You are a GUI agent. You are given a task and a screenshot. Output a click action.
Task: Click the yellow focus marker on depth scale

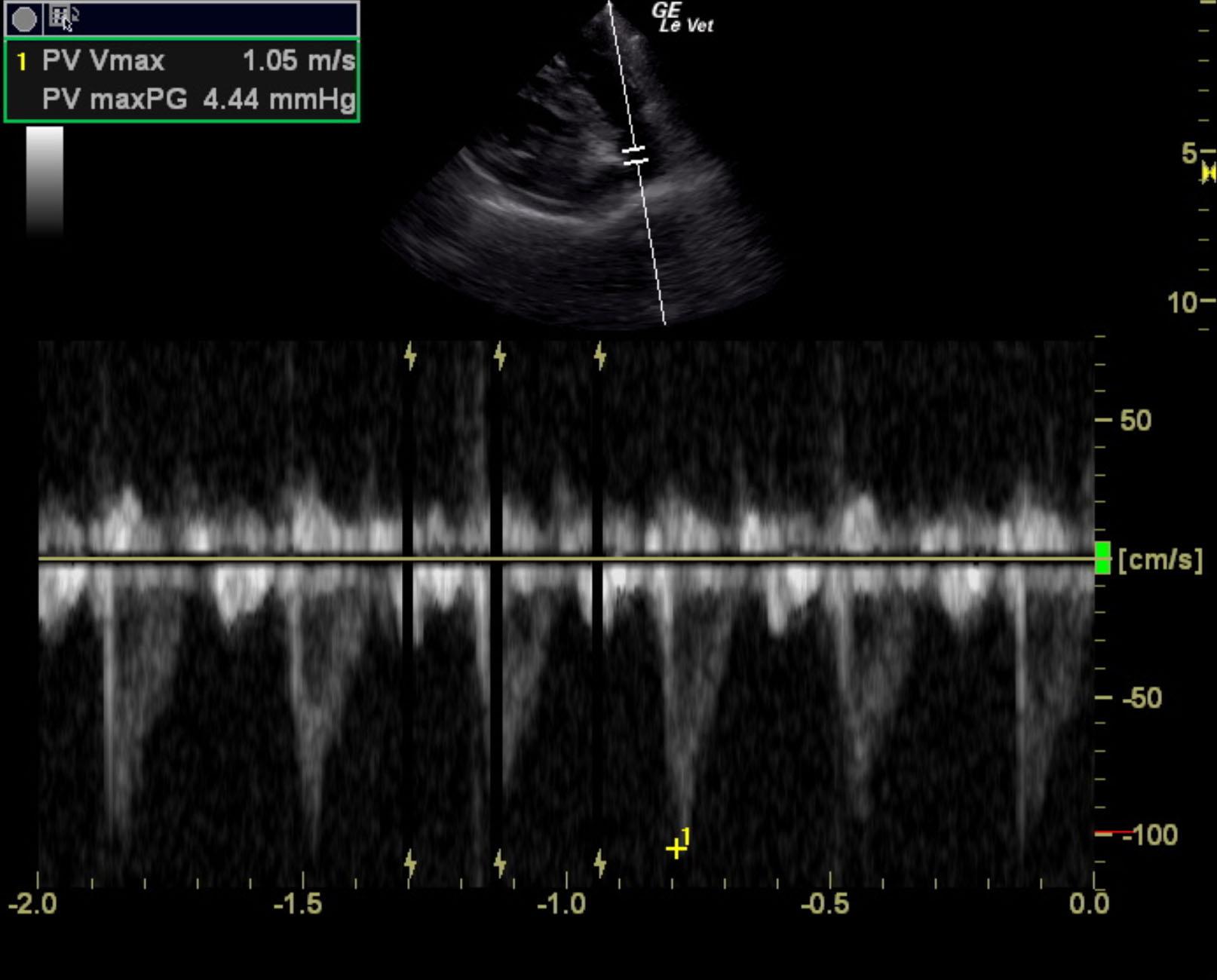(1209, 173)
